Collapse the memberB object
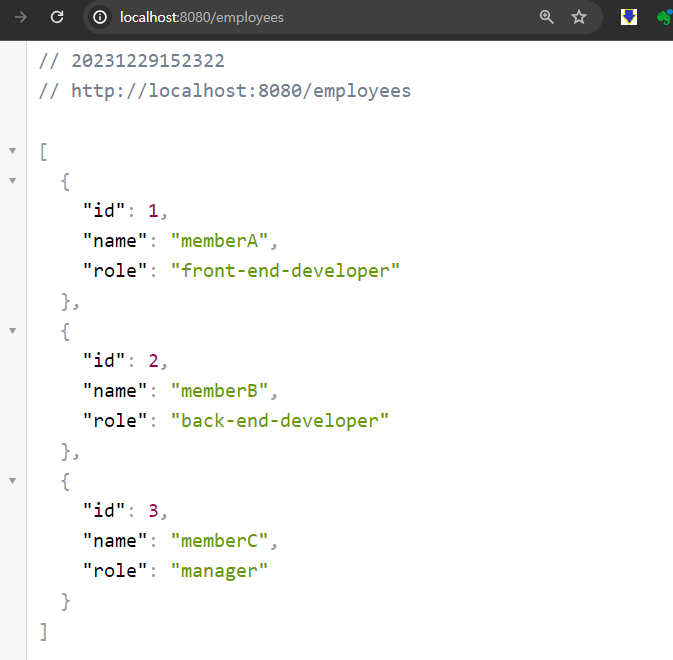 [x=13, y=331]
